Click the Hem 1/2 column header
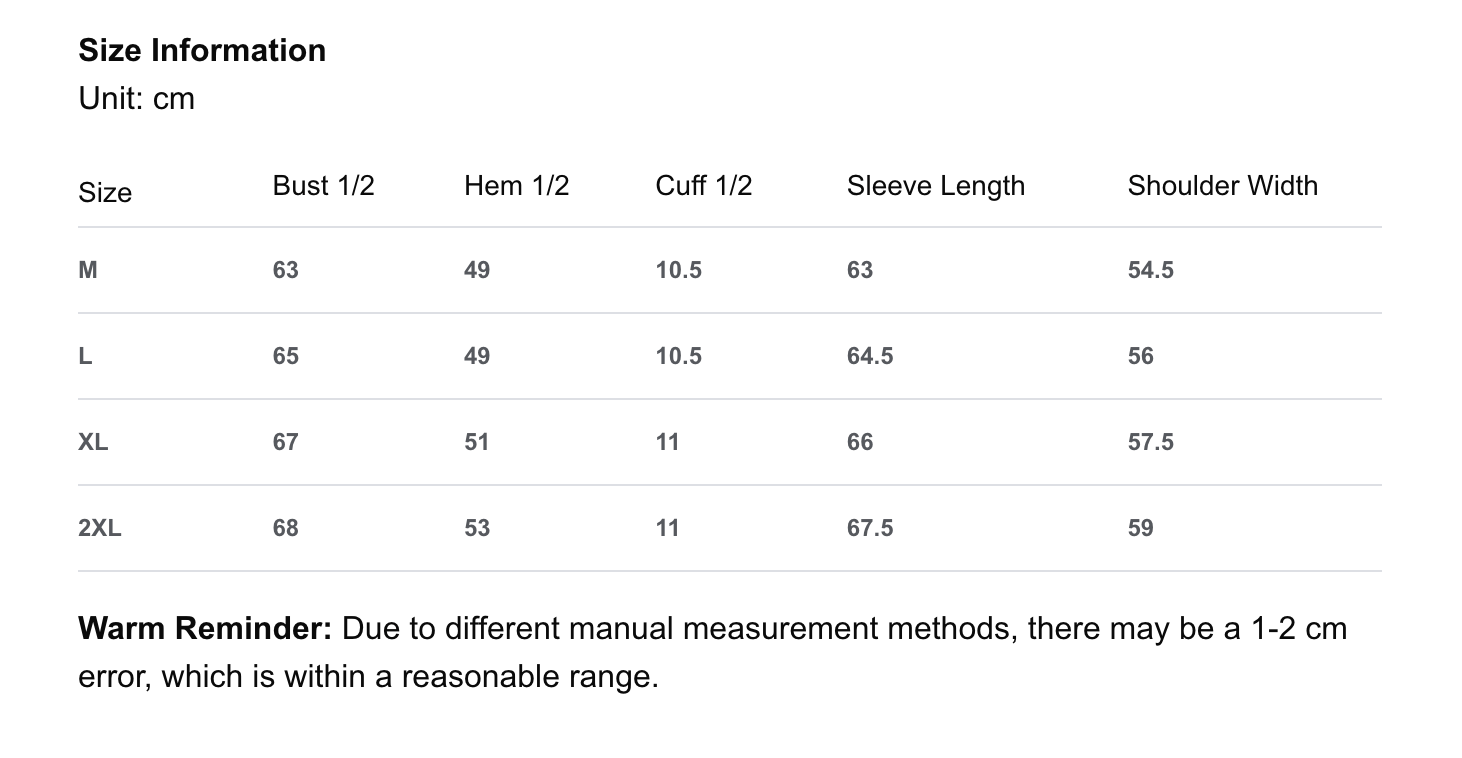The image size is (1462, 758). click(516, 186)
